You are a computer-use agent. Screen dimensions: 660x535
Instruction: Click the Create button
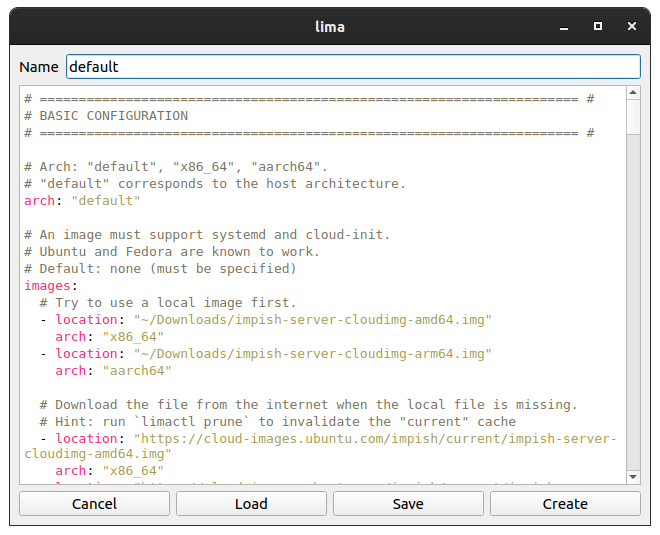(565, 503)
